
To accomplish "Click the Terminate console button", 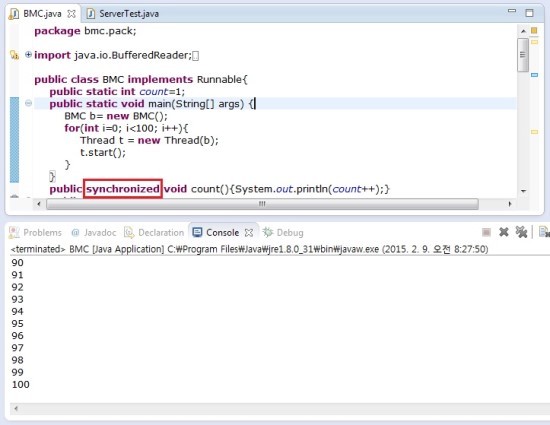I will point(486,232).
